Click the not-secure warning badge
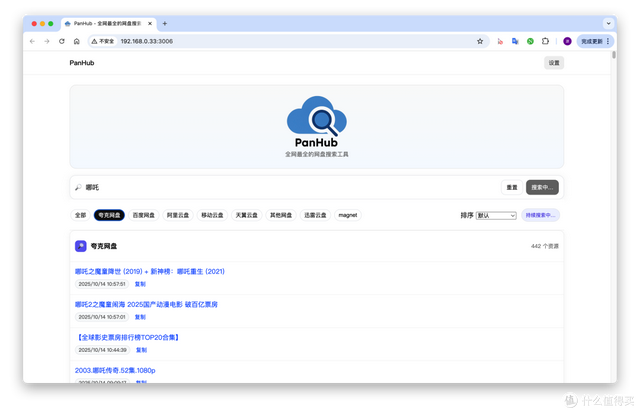 pyautogui.click(x=103, y=41)
